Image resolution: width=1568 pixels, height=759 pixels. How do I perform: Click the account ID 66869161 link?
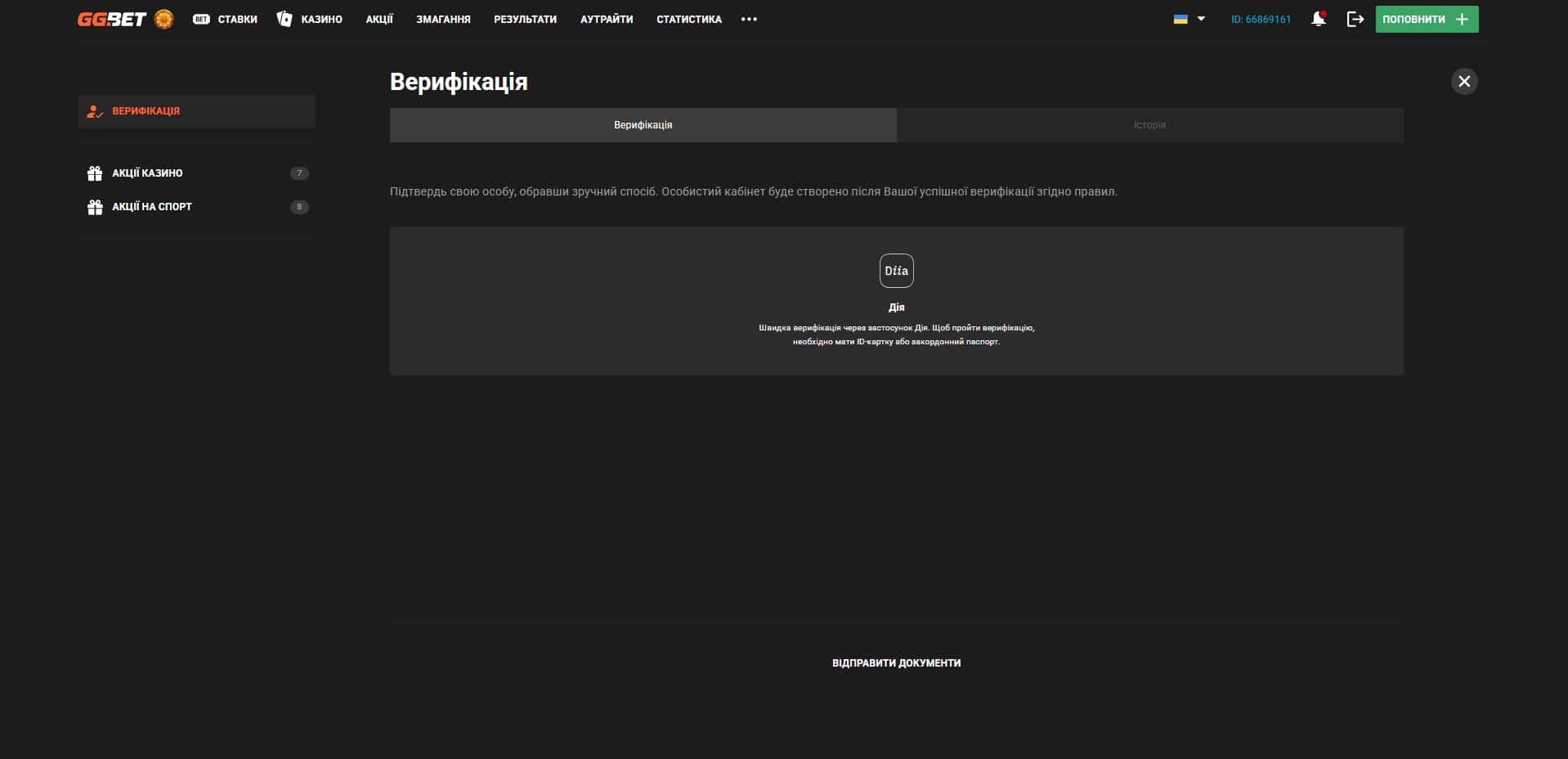(1261, 19)
